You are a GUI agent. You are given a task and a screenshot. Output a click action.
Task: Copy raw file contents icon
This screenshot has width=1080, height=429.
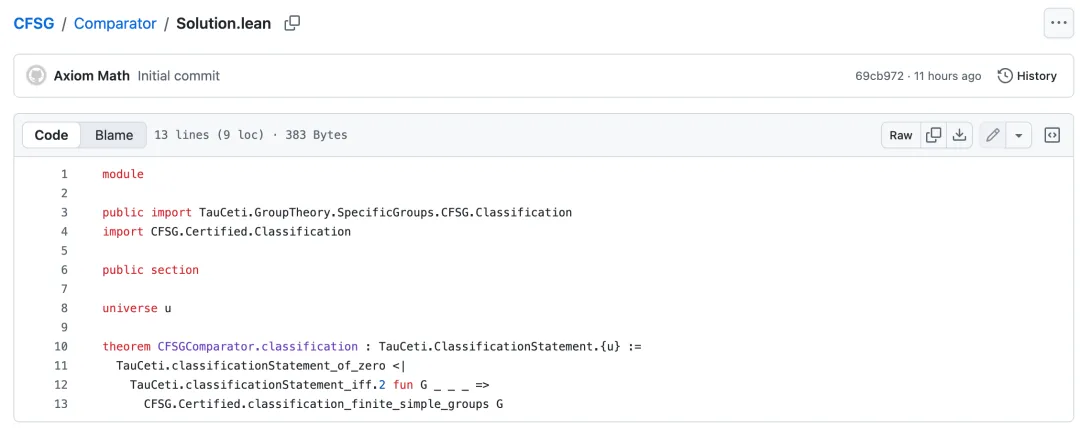coord(933,135)
